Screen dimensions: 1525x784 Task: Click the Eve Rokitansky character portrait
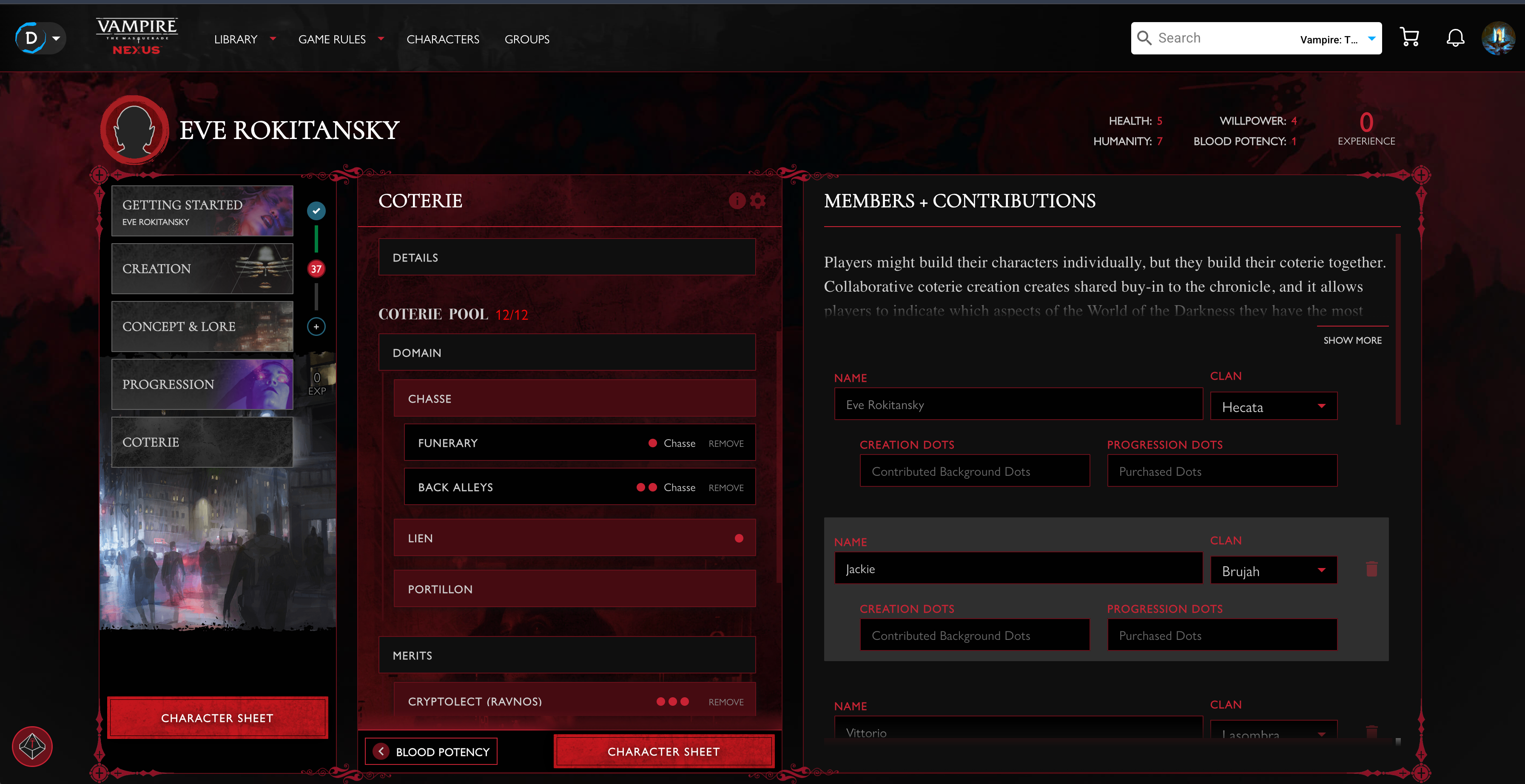coord(134,130)
